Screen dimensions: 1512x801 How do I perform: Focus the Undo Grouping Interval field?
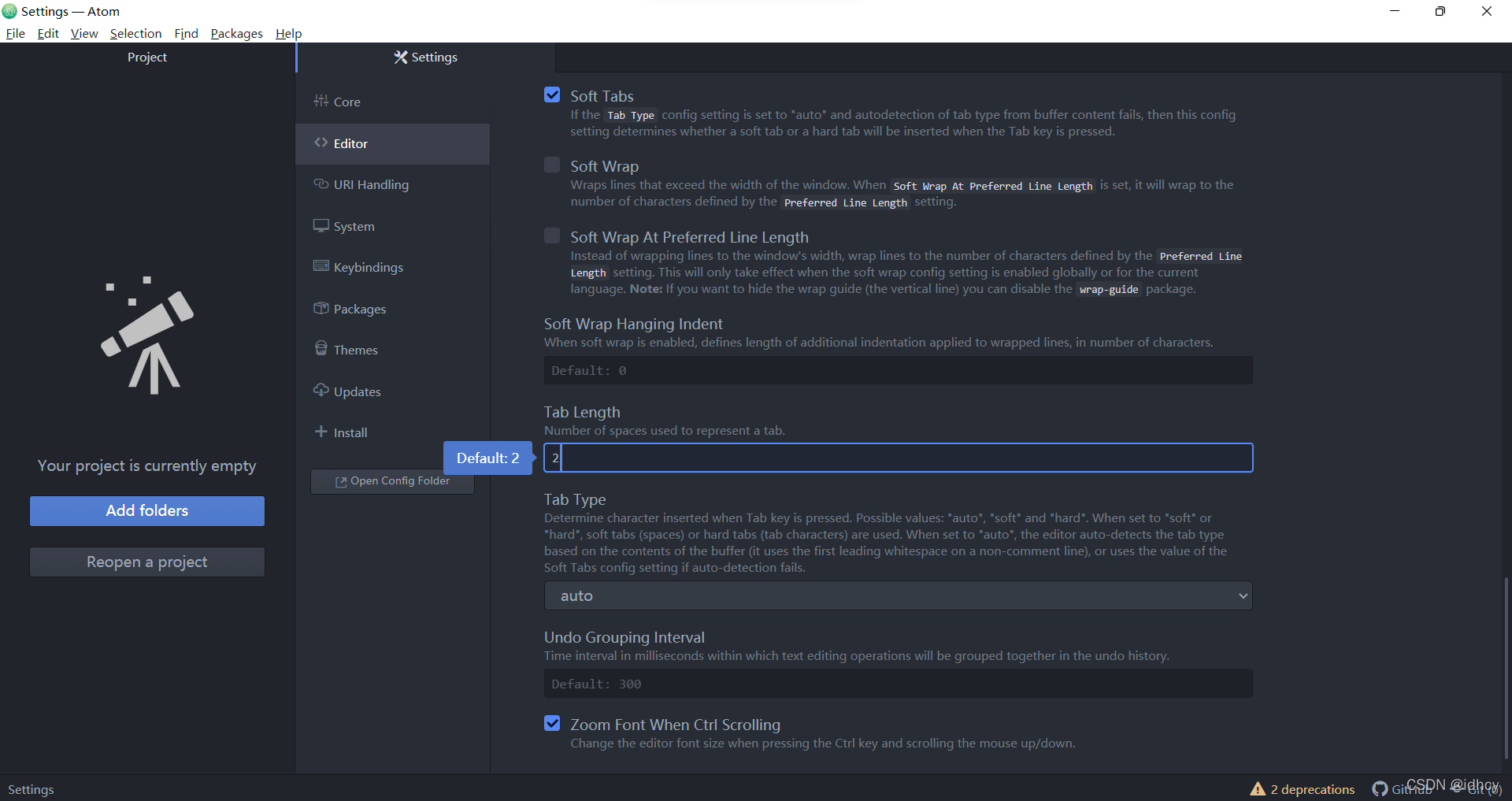coord(898,684)
